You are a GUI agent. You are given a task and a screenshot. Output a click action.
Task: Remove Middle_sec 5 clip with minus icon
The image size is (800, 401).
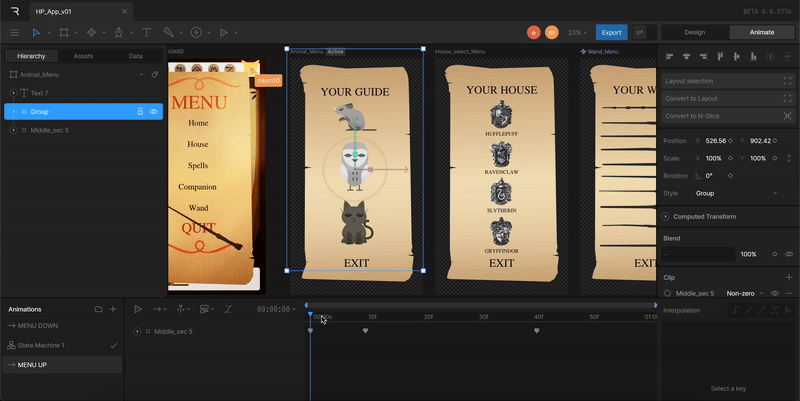789,293
